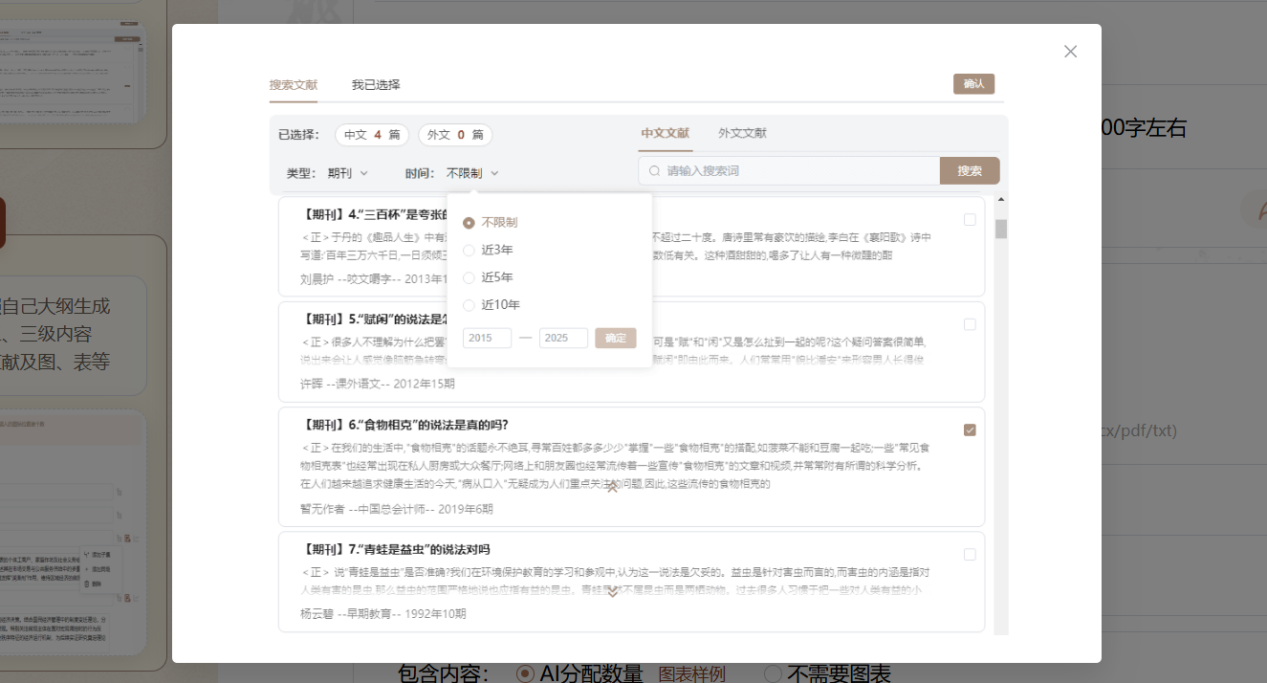Click the 中文 4 篇 selected count pill
This screenshot has height=683, width=1267.
click(372, 135)
